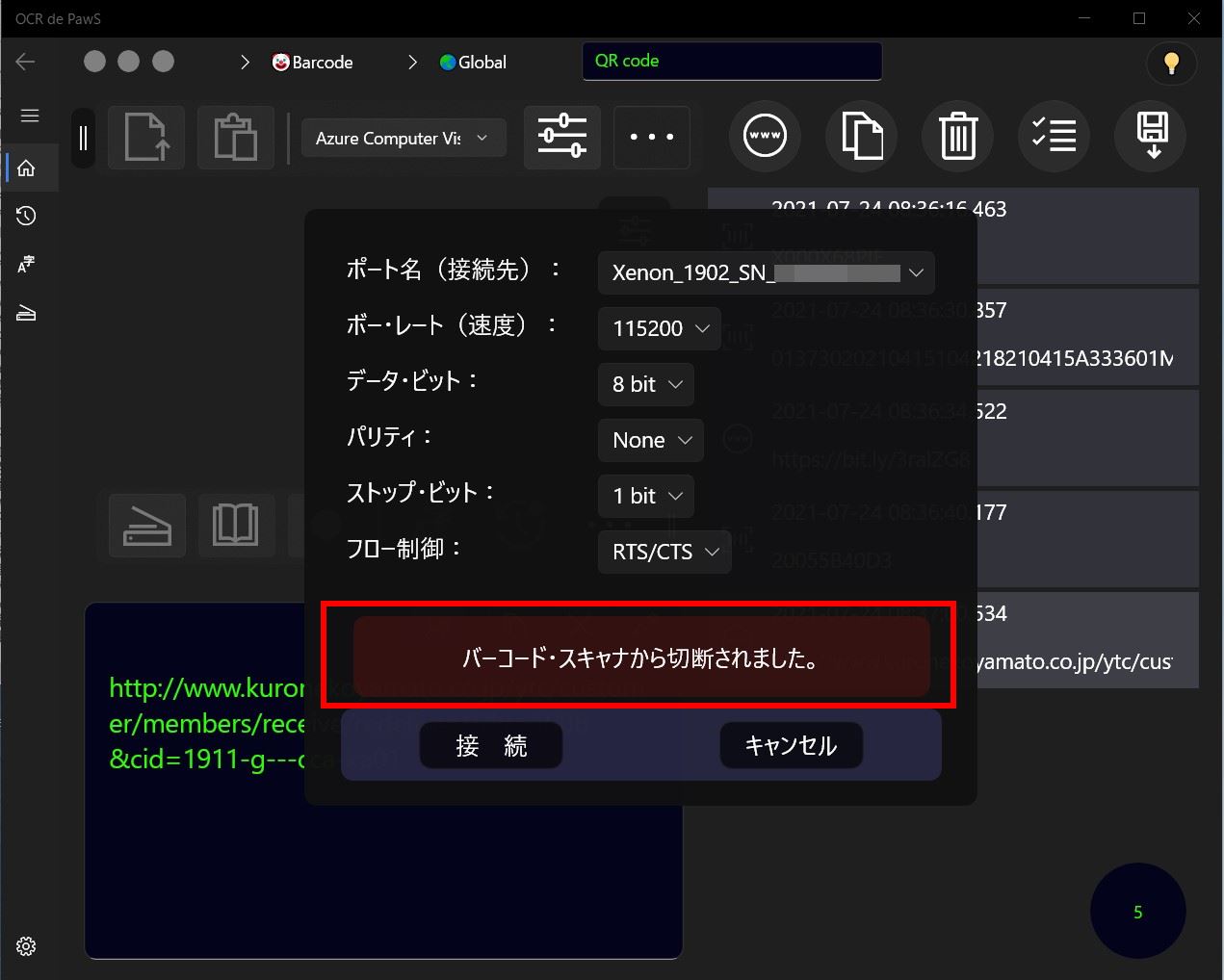
Task: Click the QR code text field
Action: 732,62
